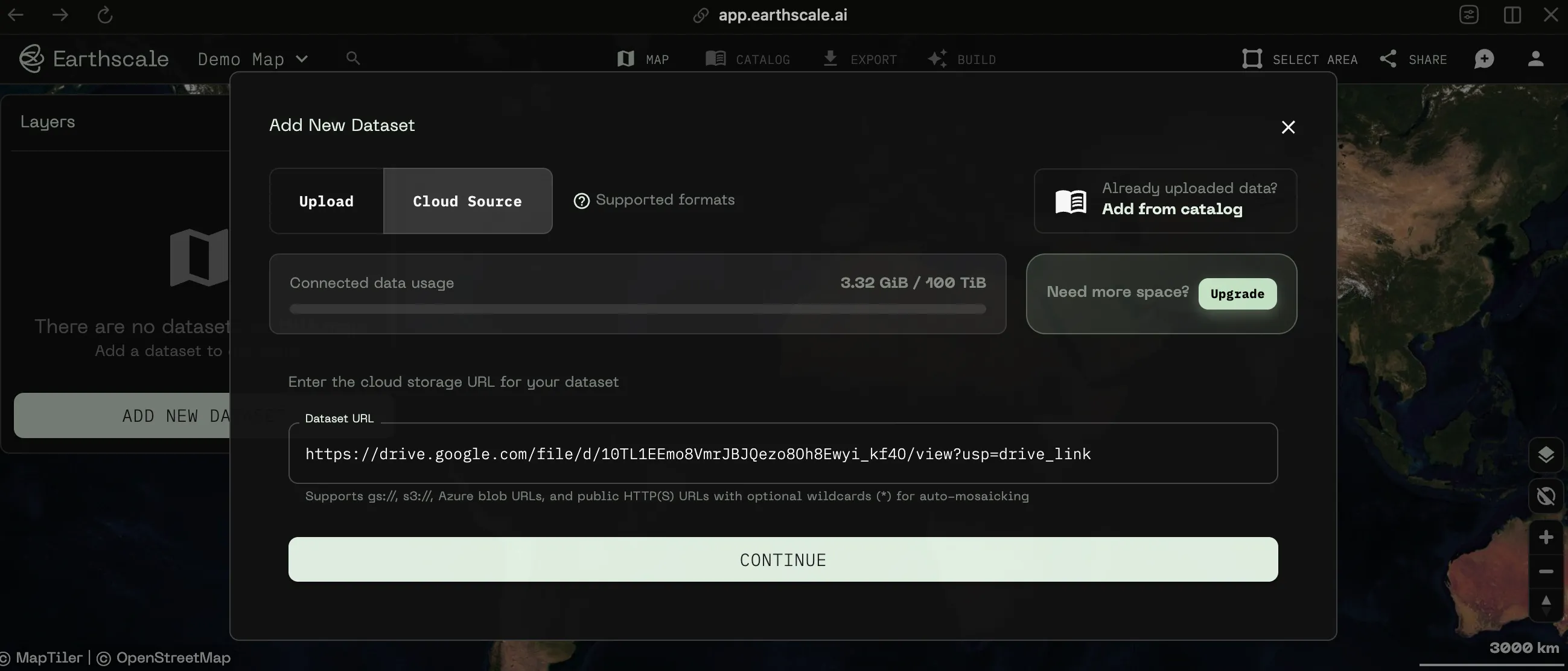This screenshot has width=1568, height=671.
Task: Toggle the globe projection icon
Action: (x=1546, y=496)
